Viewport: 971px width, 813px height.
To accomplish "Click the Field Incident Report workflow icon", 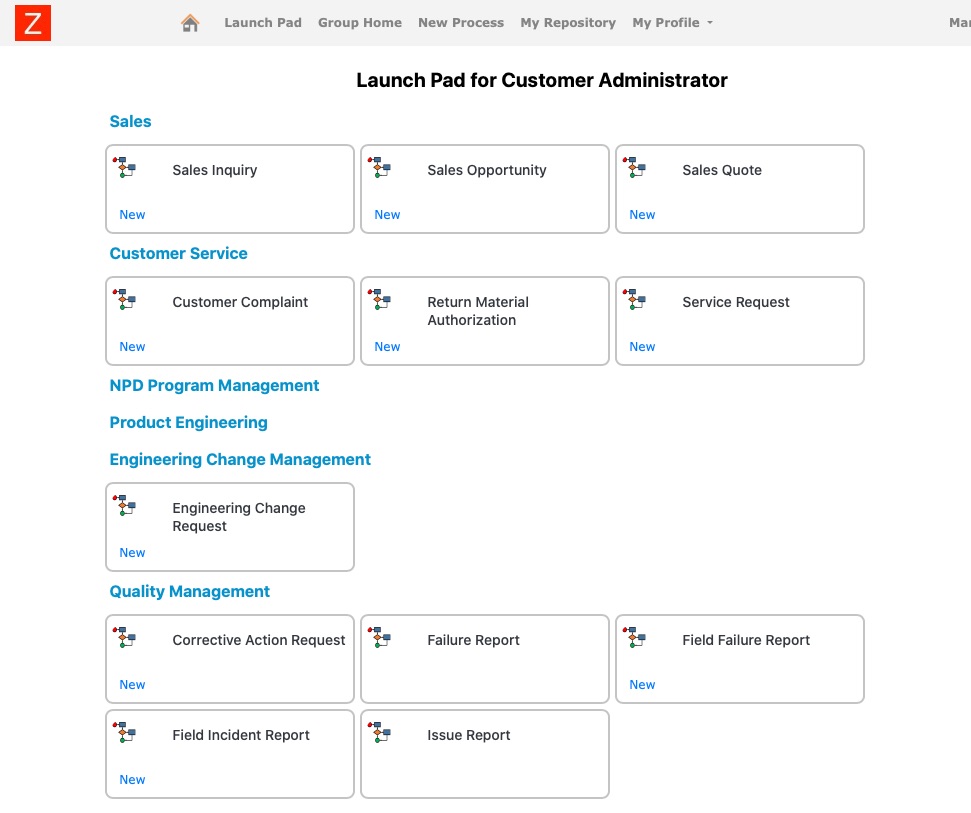I will pyautogui.click(x=124, y=733).
